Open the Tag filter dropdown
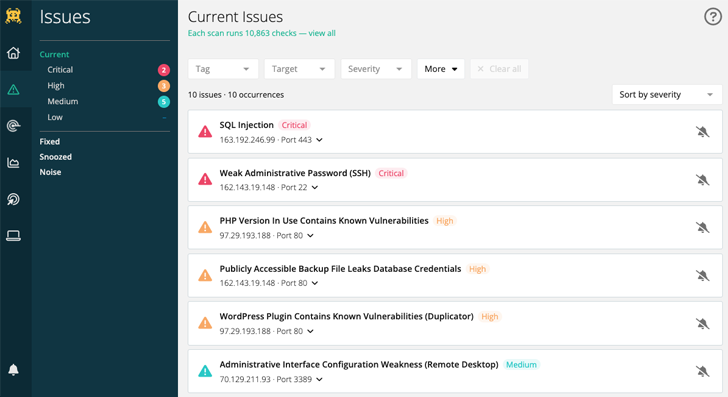Viewport: 728px width, 397px height. tap(222, 69)
